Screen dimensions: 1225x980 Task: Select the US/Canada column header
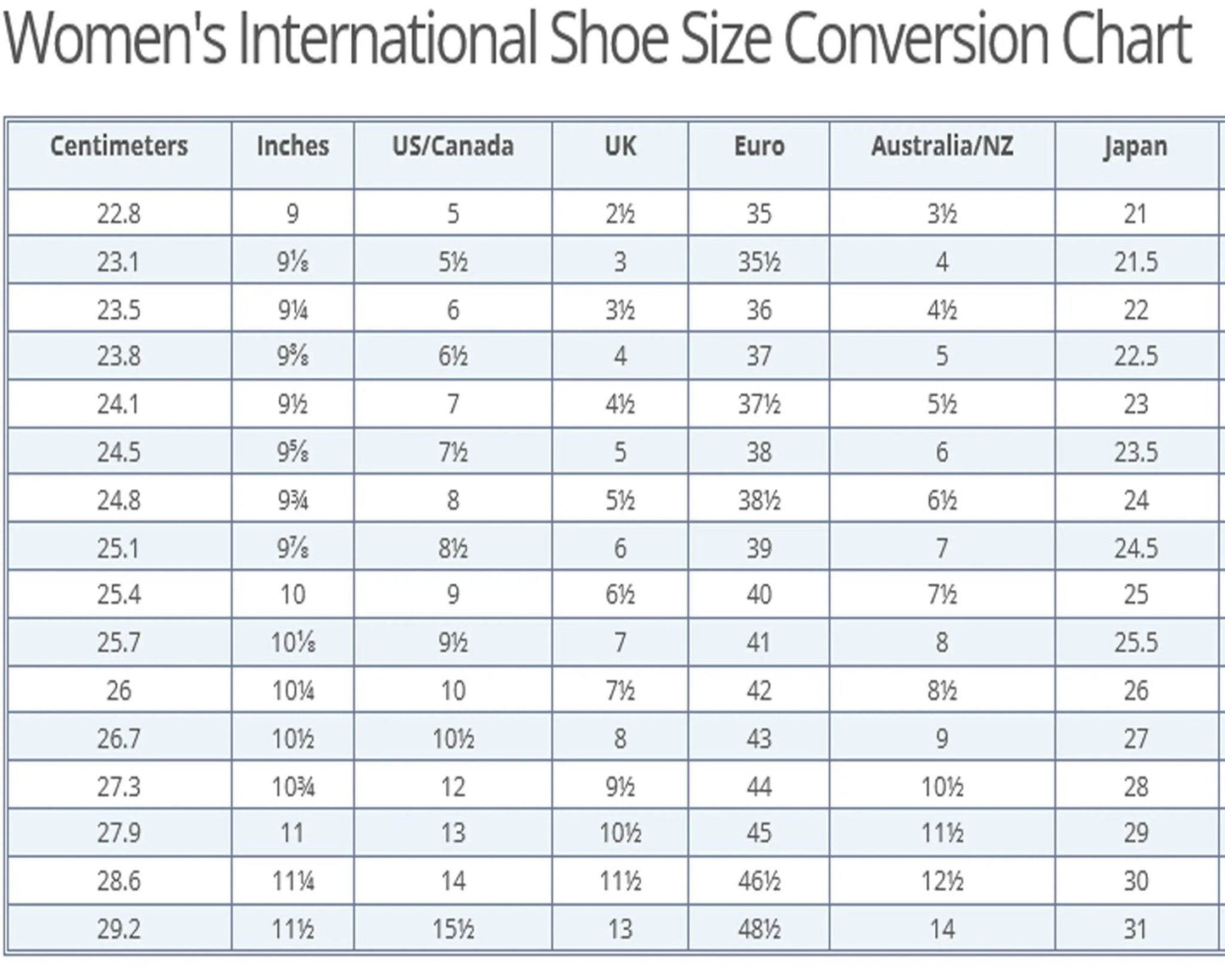(x=453, y=146)
